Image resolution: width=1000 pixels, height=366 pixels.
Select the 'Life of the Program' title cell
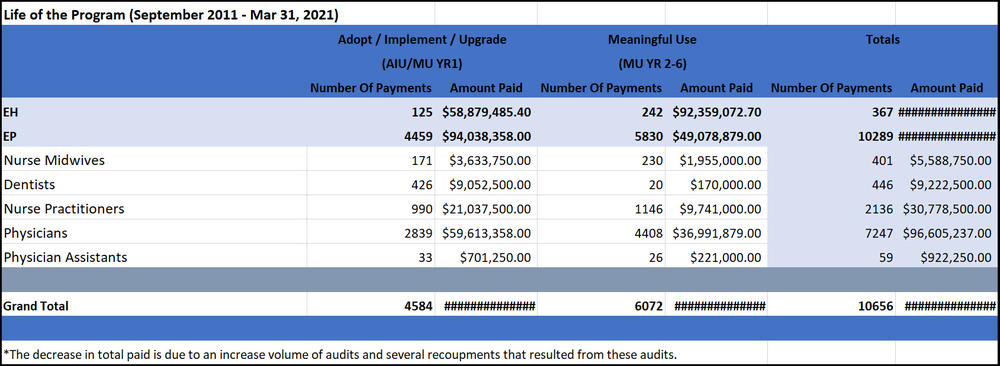tap(171, 14)
